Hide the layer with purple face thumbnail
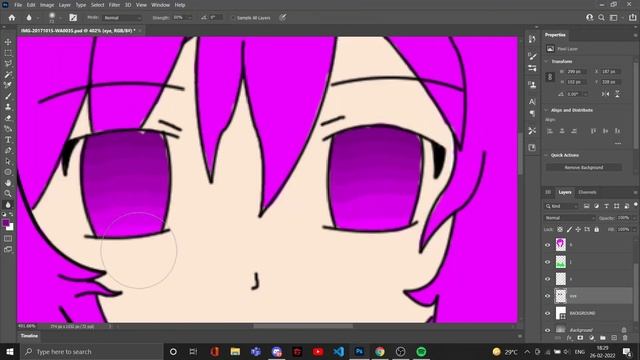Screen dimensions: 640x360 (x=548, y=245)
